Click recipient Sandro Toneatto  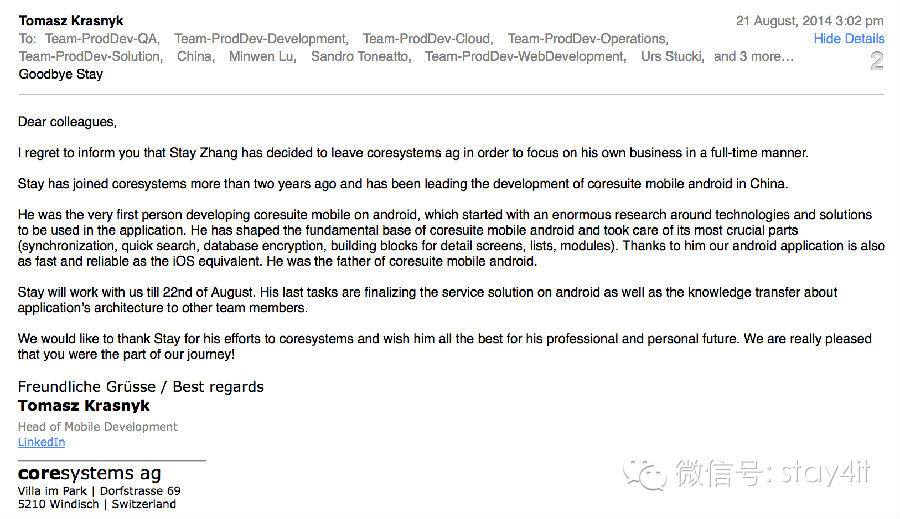pos(360,56)
